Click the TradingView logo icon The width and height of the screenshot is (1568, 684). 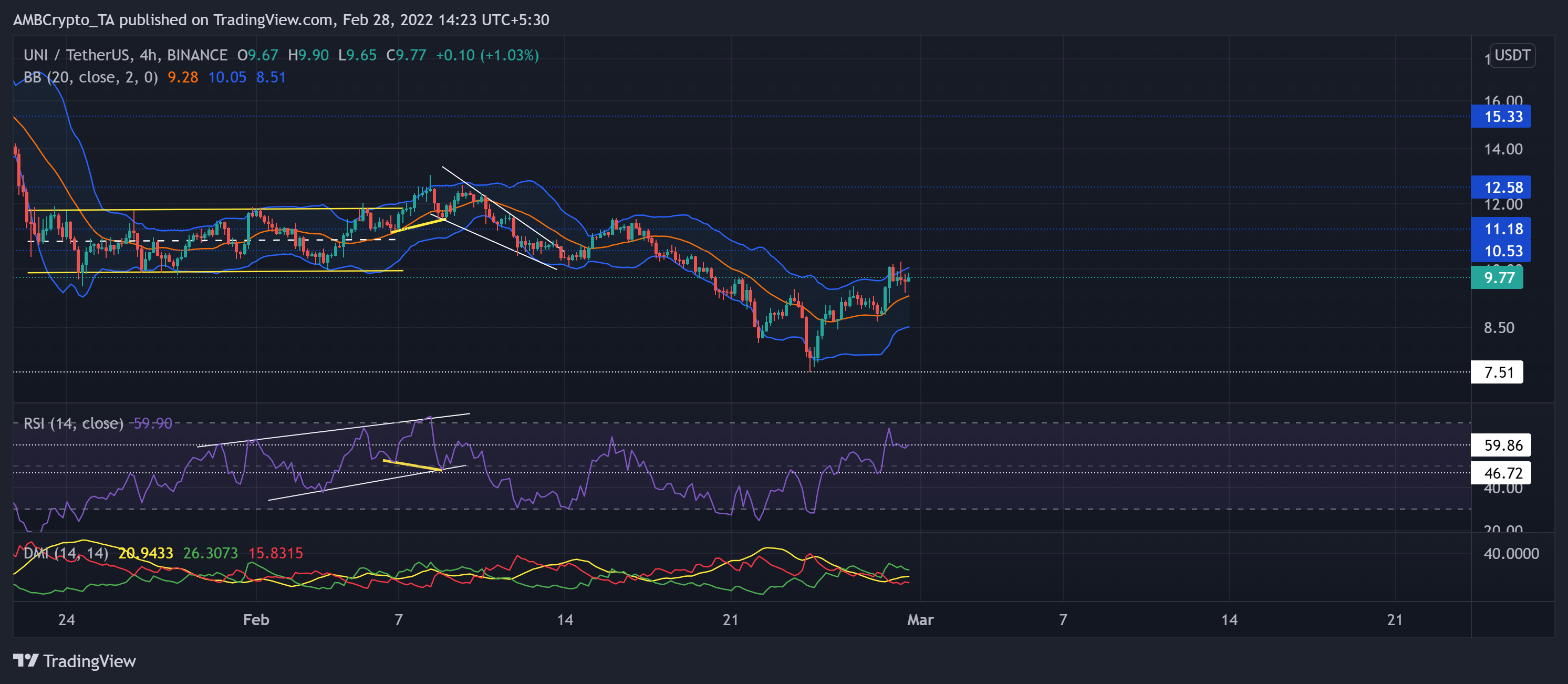(x=26, y=660)
